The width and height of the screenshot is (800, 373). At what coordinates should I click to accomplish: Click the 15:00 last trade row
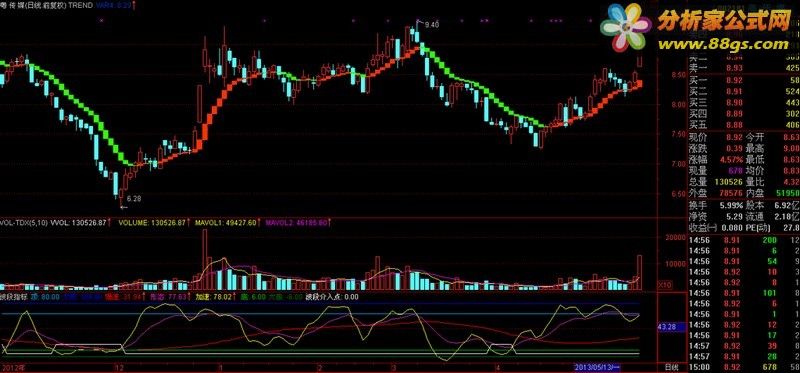click(744, 367)
